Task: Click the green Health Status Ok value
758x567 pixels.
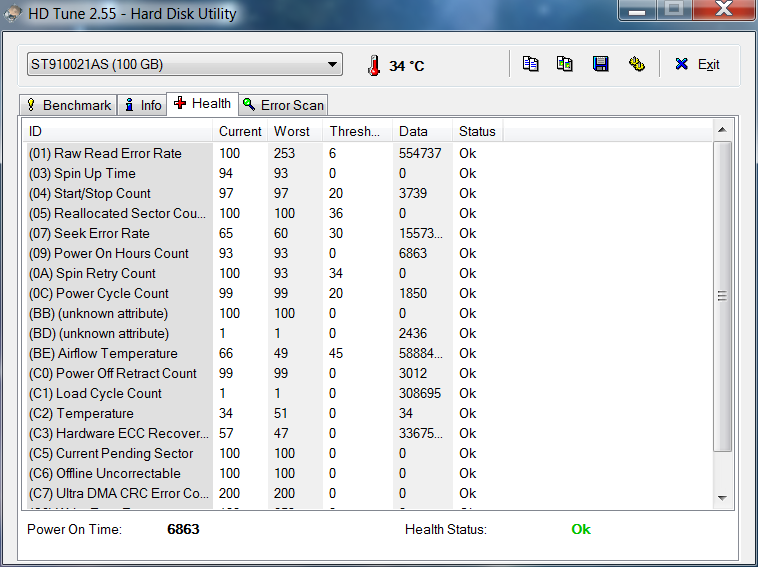Action: pyautogui.click(x=581, y=529)
